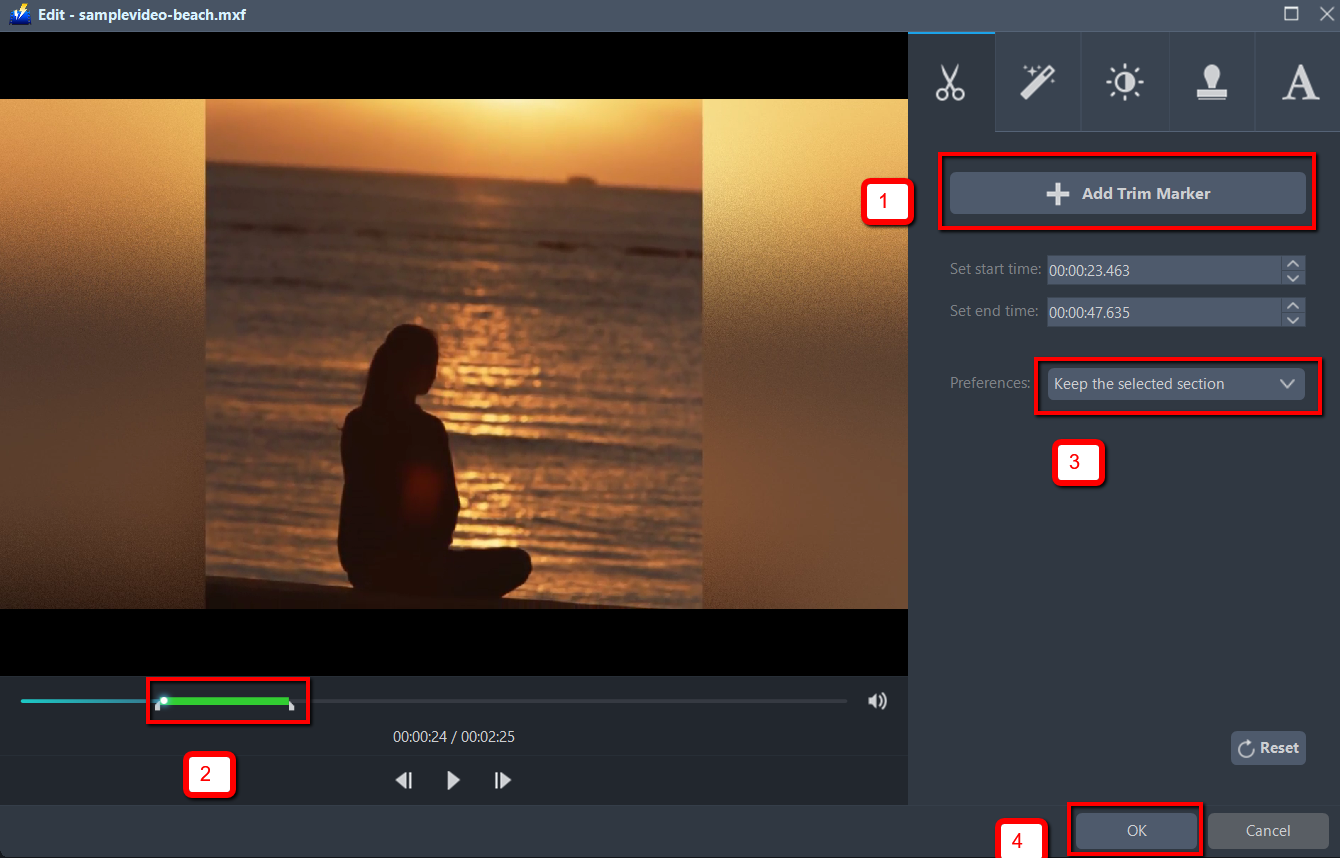Switch to the Trim scissors tab
This screenshot has height=858, width=1340.
click(x=950, y=83)
